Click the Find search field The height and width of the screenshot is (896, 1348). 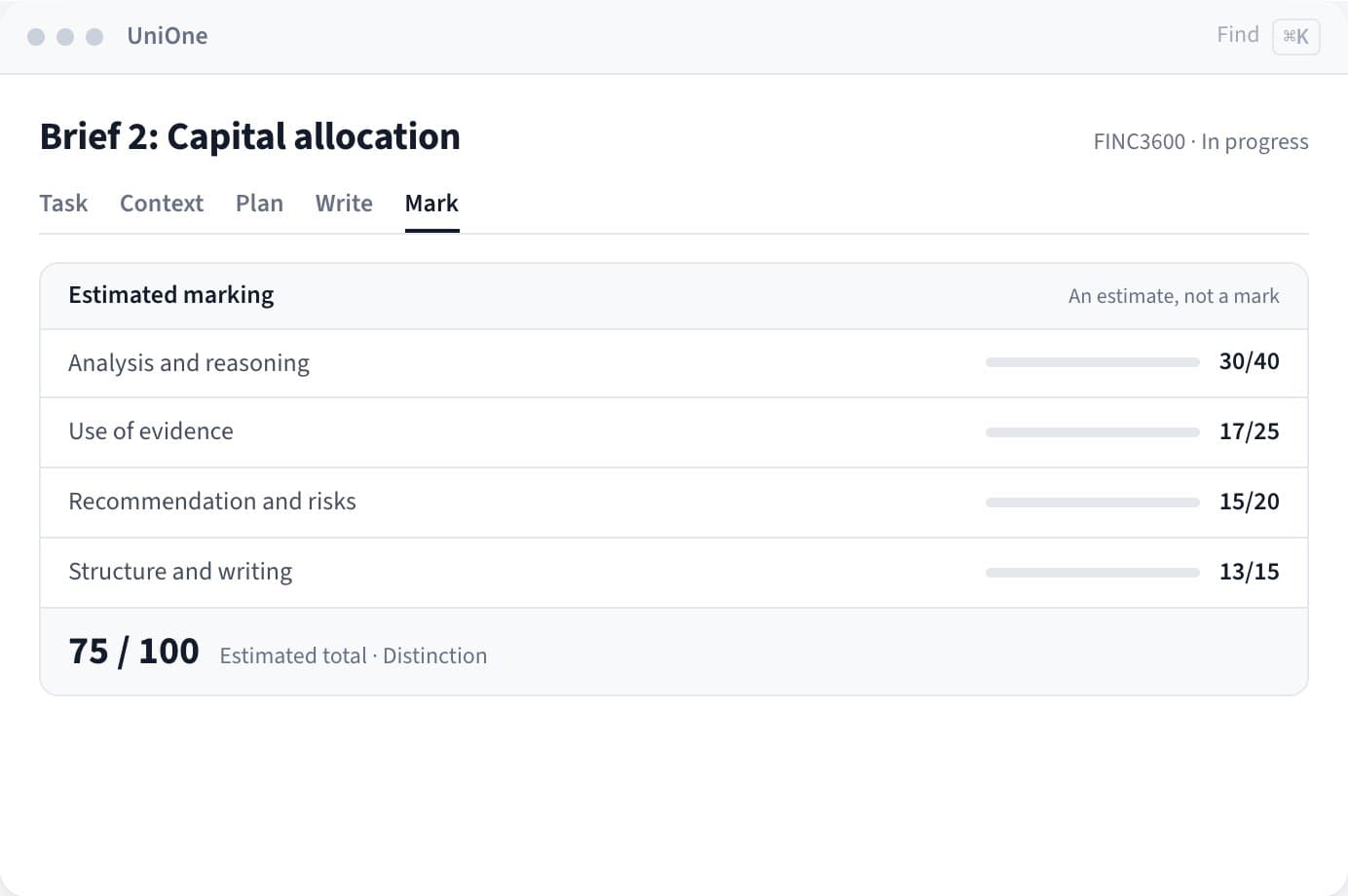[1238, 35]
